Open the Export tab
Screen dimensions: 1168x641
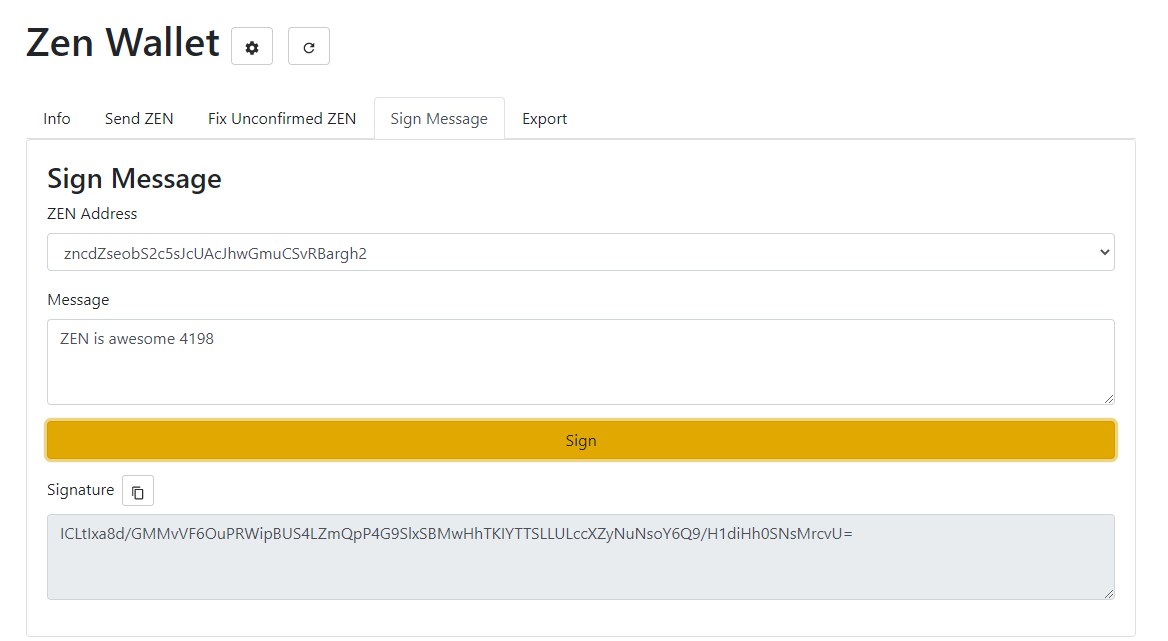click(x=545, y=118)
